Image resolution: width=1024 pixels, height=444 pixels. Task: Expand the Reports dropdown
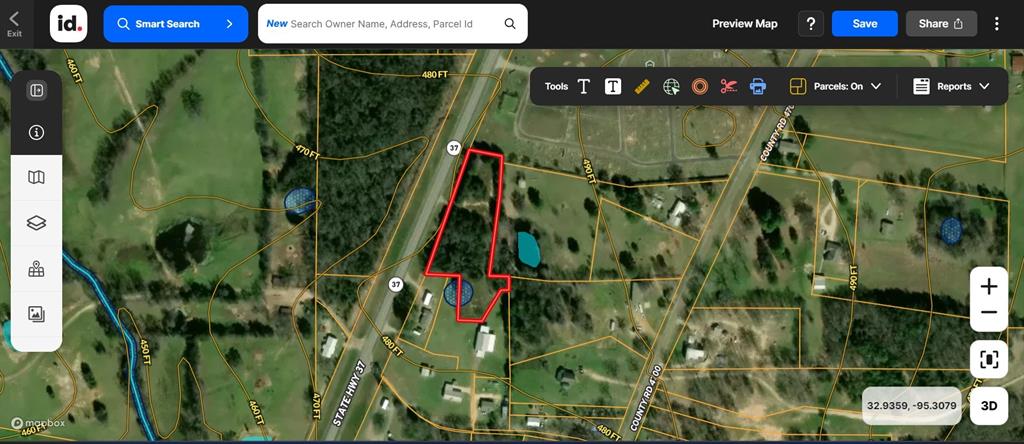[952, 86]
